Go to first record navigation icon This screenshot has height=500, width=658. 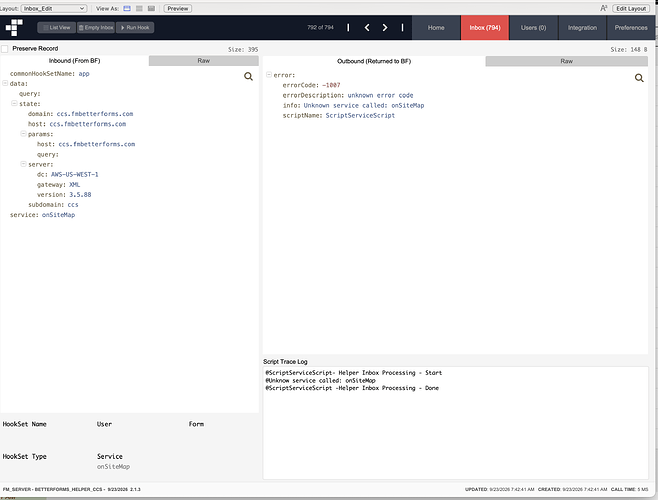click(x=348, y=28)
